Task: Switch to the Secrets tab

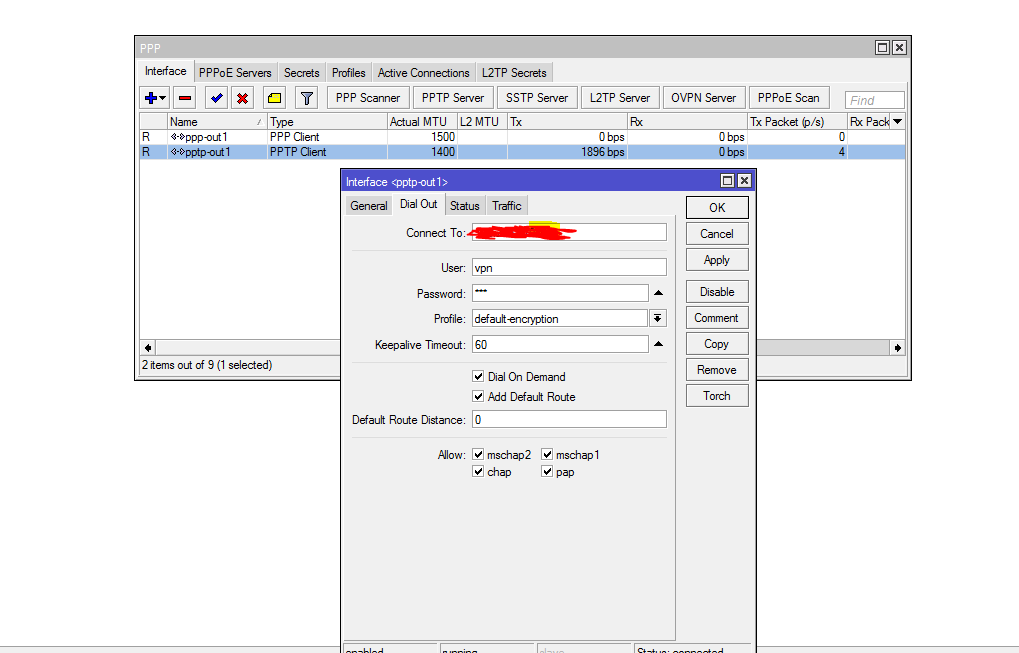Action: coord(301,73)
